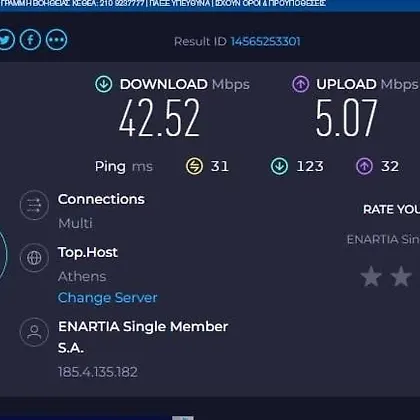Screen dimensions: 420x420
Task: Share result on Facebook icon
Action: 30,40
